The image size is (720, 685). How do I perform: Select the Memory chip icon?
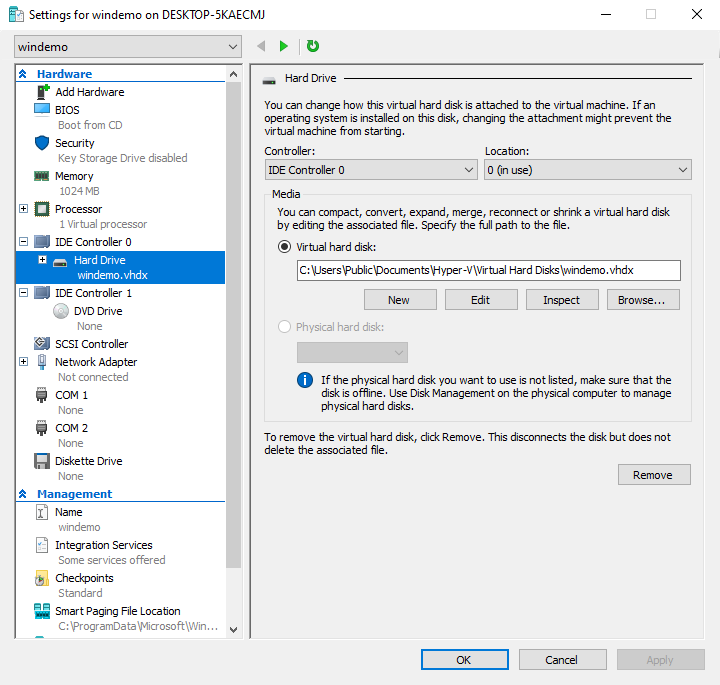pos(42,176)
